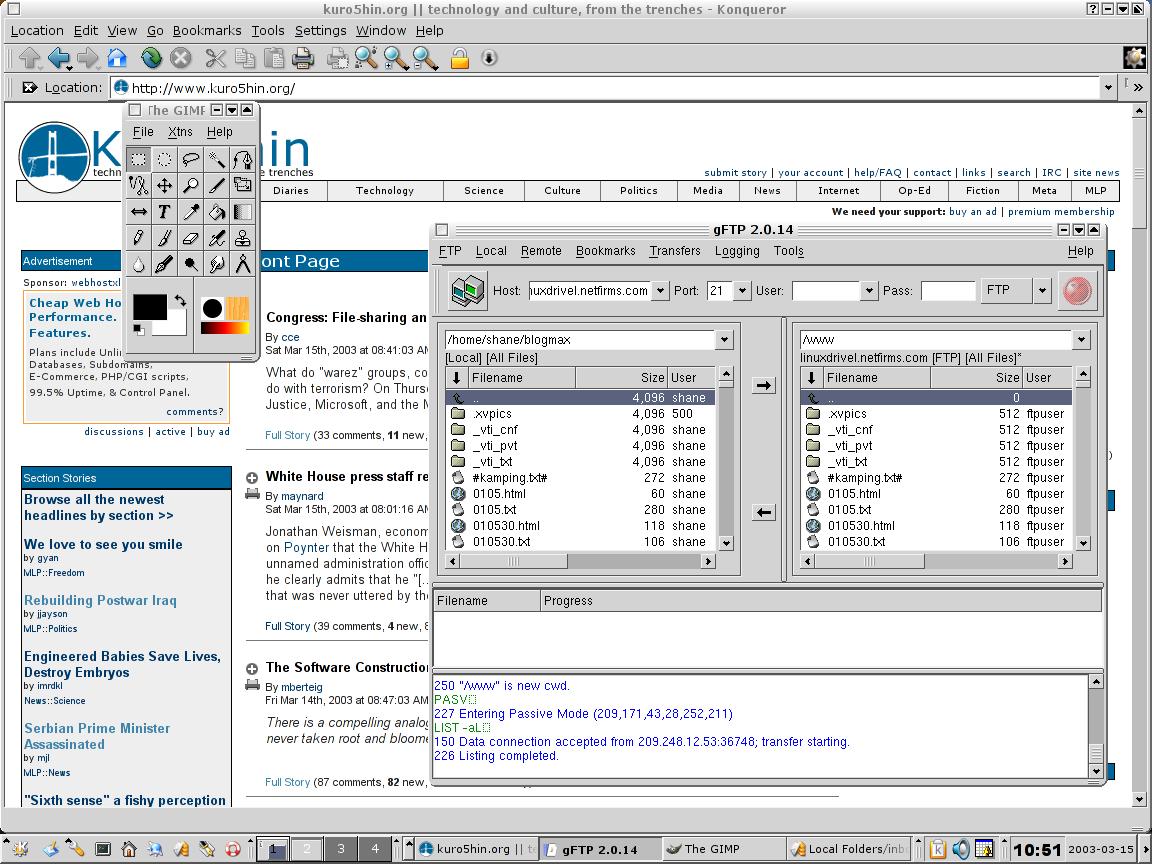Choose the Eraser tool in GIMP

[x=190, y=237]
